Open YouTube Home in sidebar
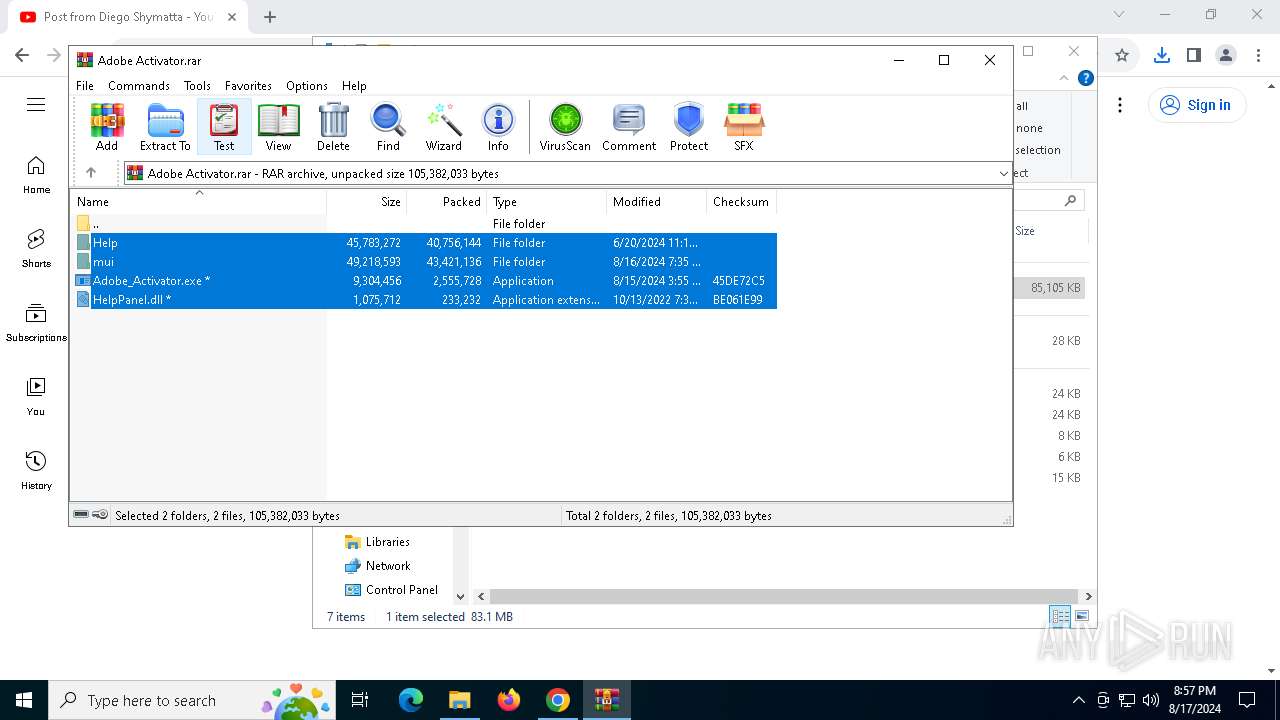The width and height of the screenshot is (1280, 720). 36,175
